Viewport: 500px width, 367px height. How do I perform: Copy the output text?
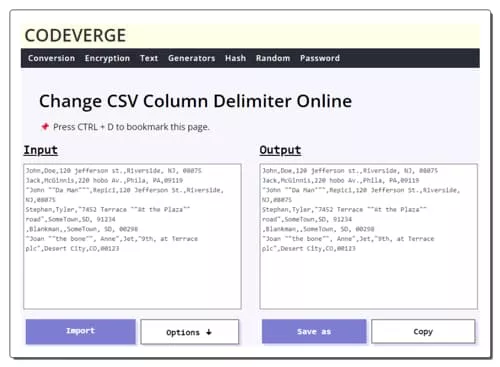423,331
